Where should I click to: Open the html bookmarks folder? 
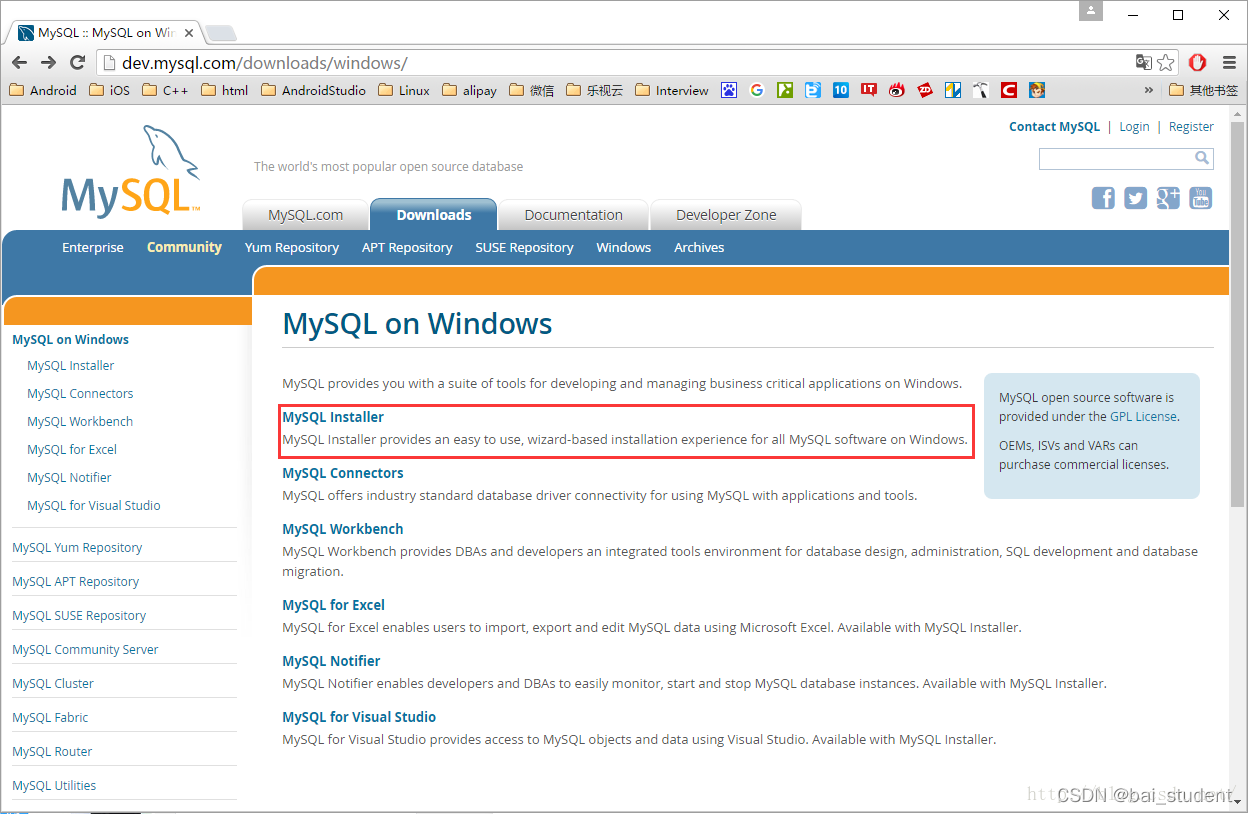tap(225, 90)
